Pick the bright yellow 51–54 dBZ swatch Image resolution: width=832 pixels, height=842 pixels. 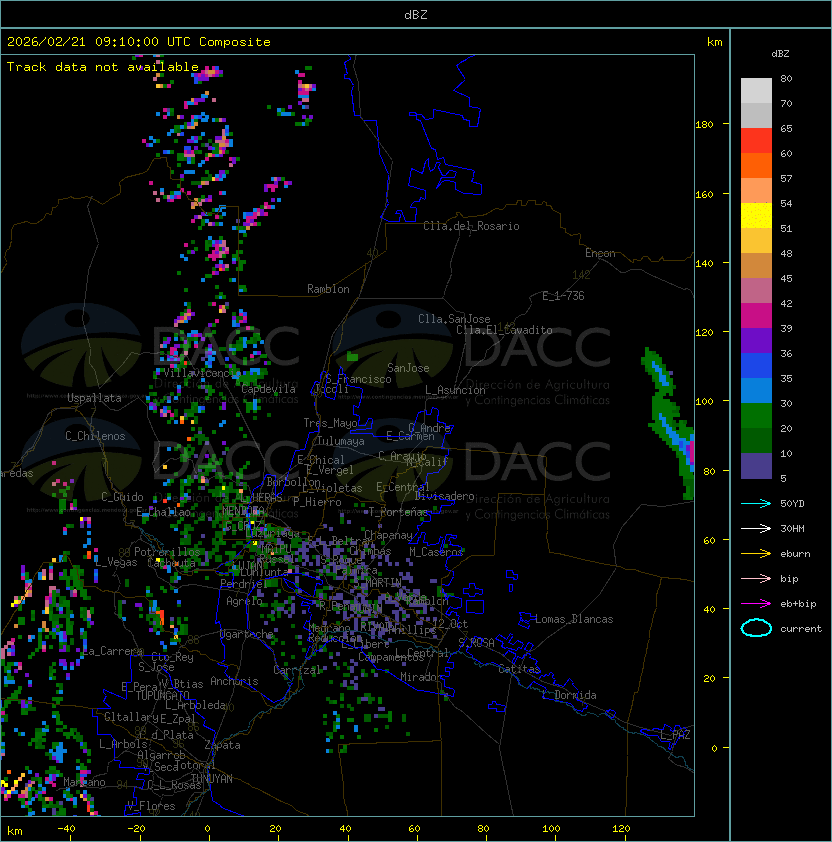pyautogui.click(x=756, y=215)
